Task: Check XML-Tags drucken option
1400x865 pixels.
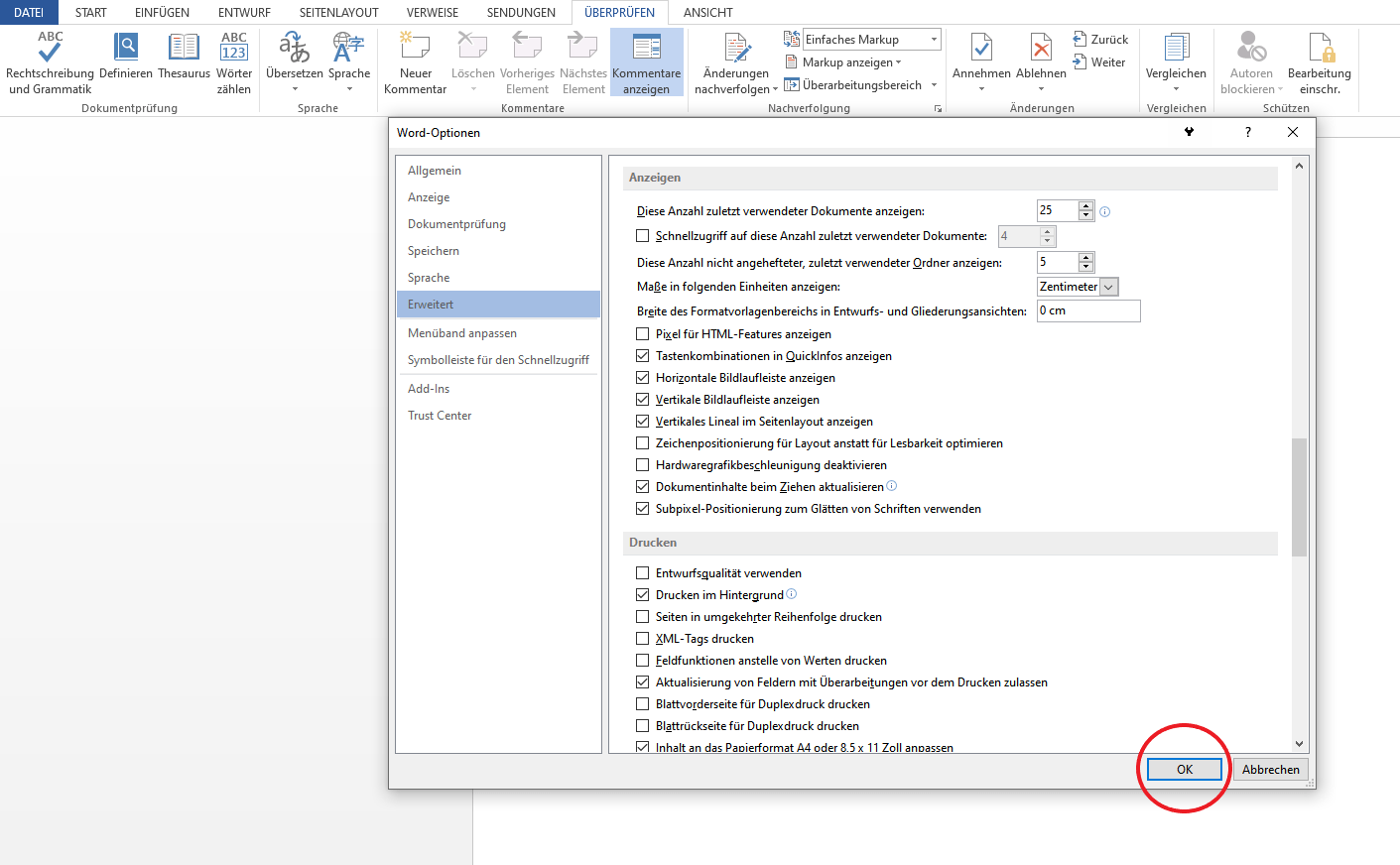Action: (x=642, y=639)
